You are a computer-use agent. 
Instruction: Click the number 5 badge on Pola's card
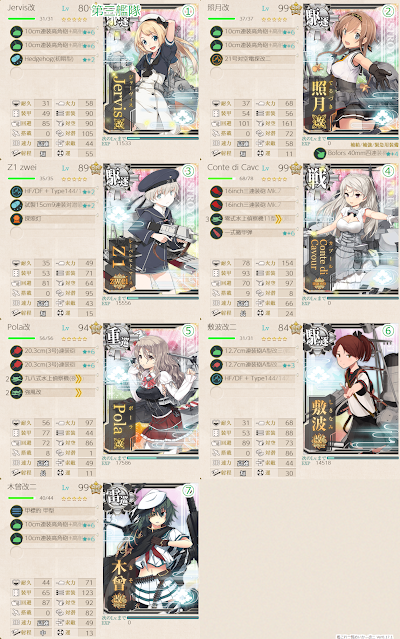tap(188, 331)
